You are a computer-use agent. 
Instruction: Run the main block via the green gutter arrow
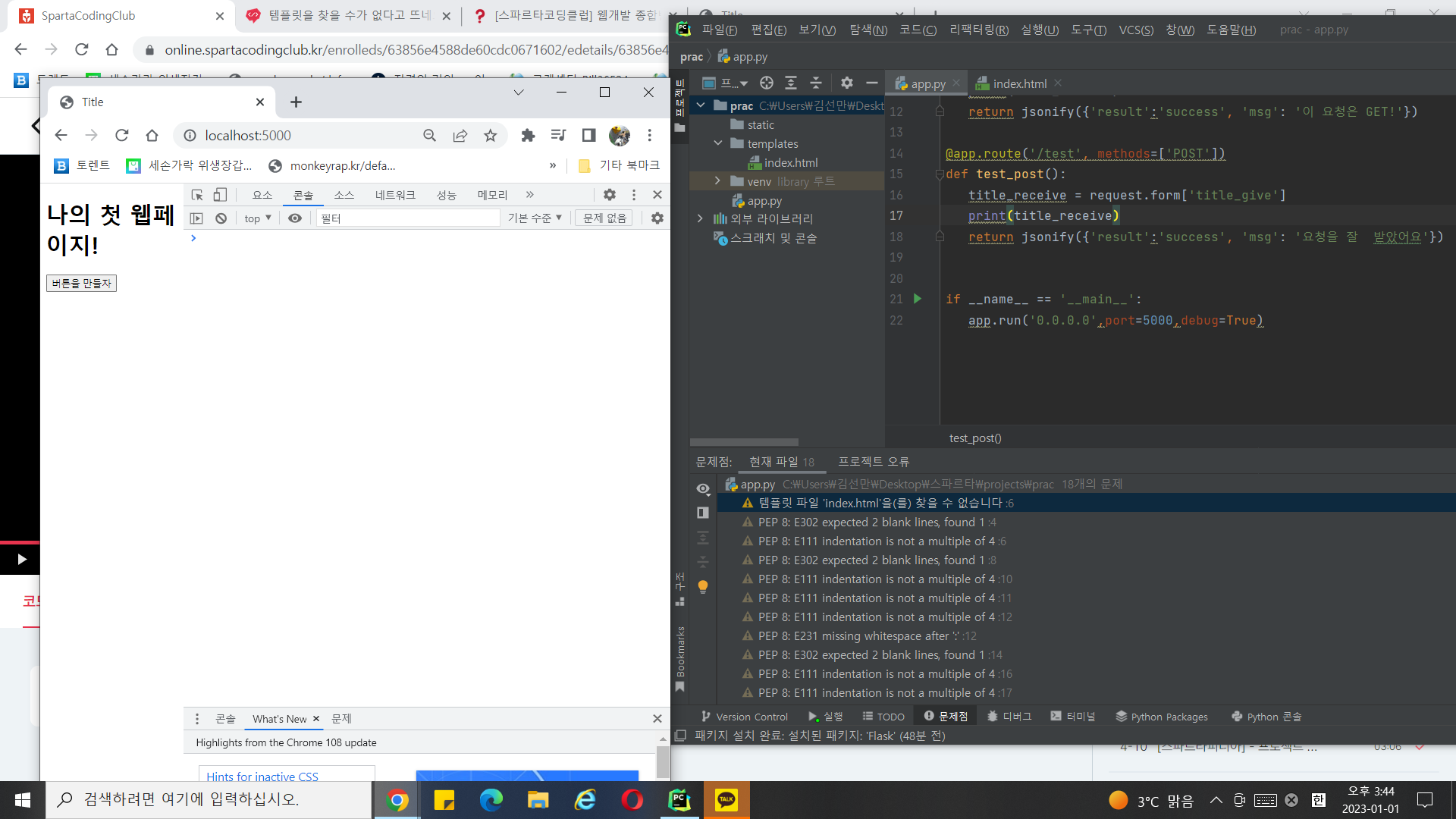tap(918, 299)
